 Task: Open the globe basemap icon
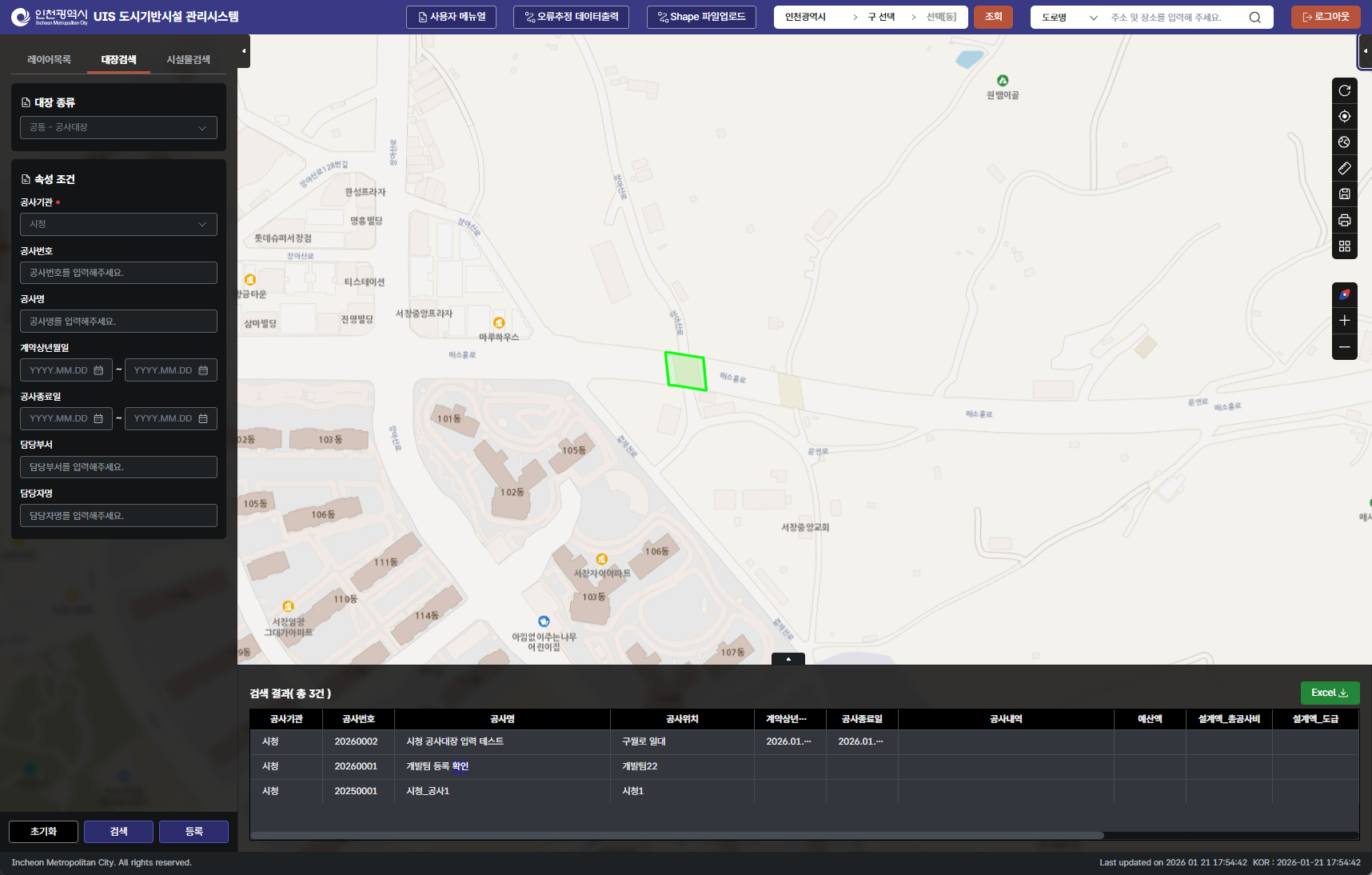[1344, 142]
